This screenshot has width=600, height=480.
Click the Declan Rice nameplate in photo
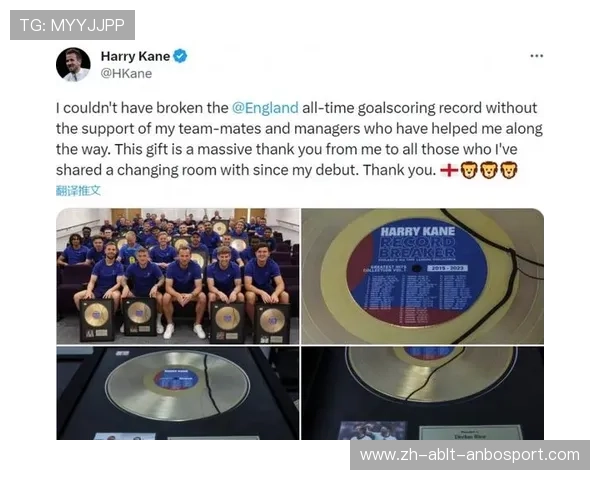point(471,433)
